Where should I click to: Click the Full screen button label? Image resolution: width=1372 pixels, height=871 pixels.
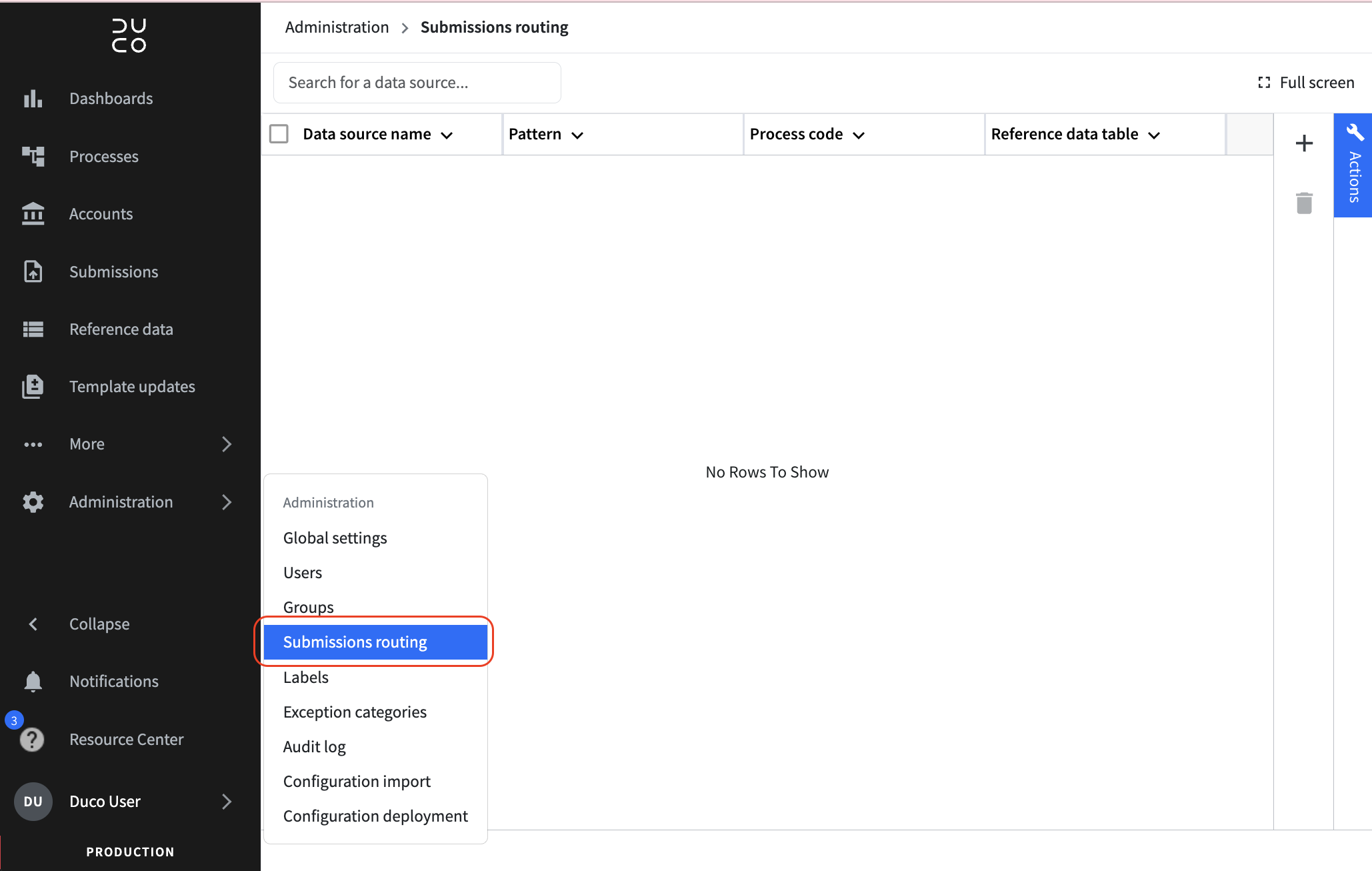1317,83
